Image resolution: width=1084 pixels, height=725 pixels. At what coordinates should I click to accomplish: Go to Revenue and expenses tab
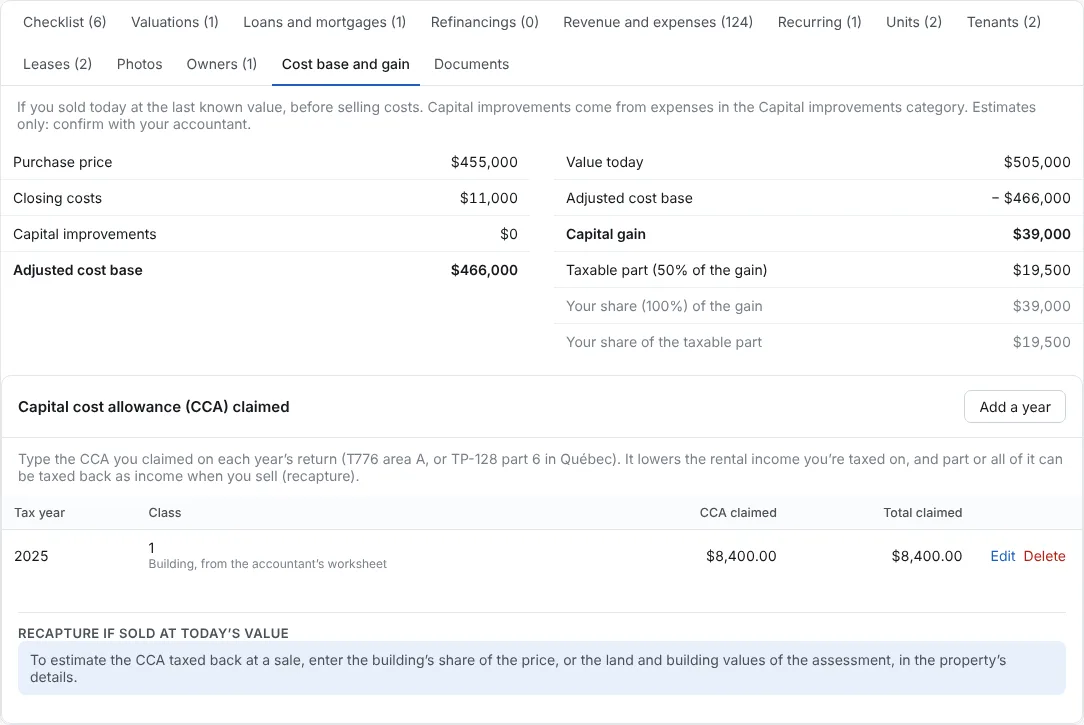[x=658, y=22]
